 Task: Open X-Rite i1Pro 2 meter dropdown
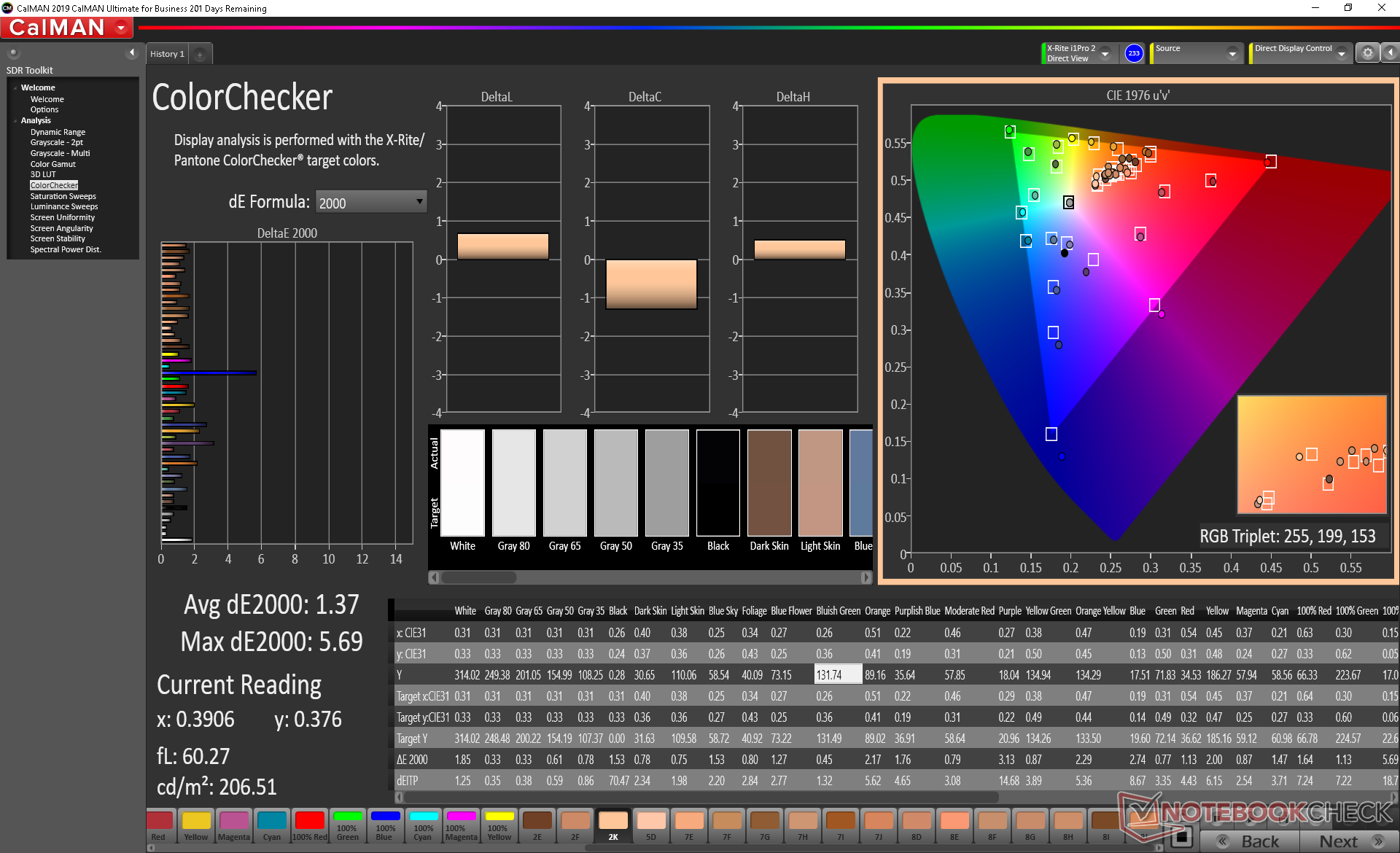pyautogui.click(x=1105, y=53)
